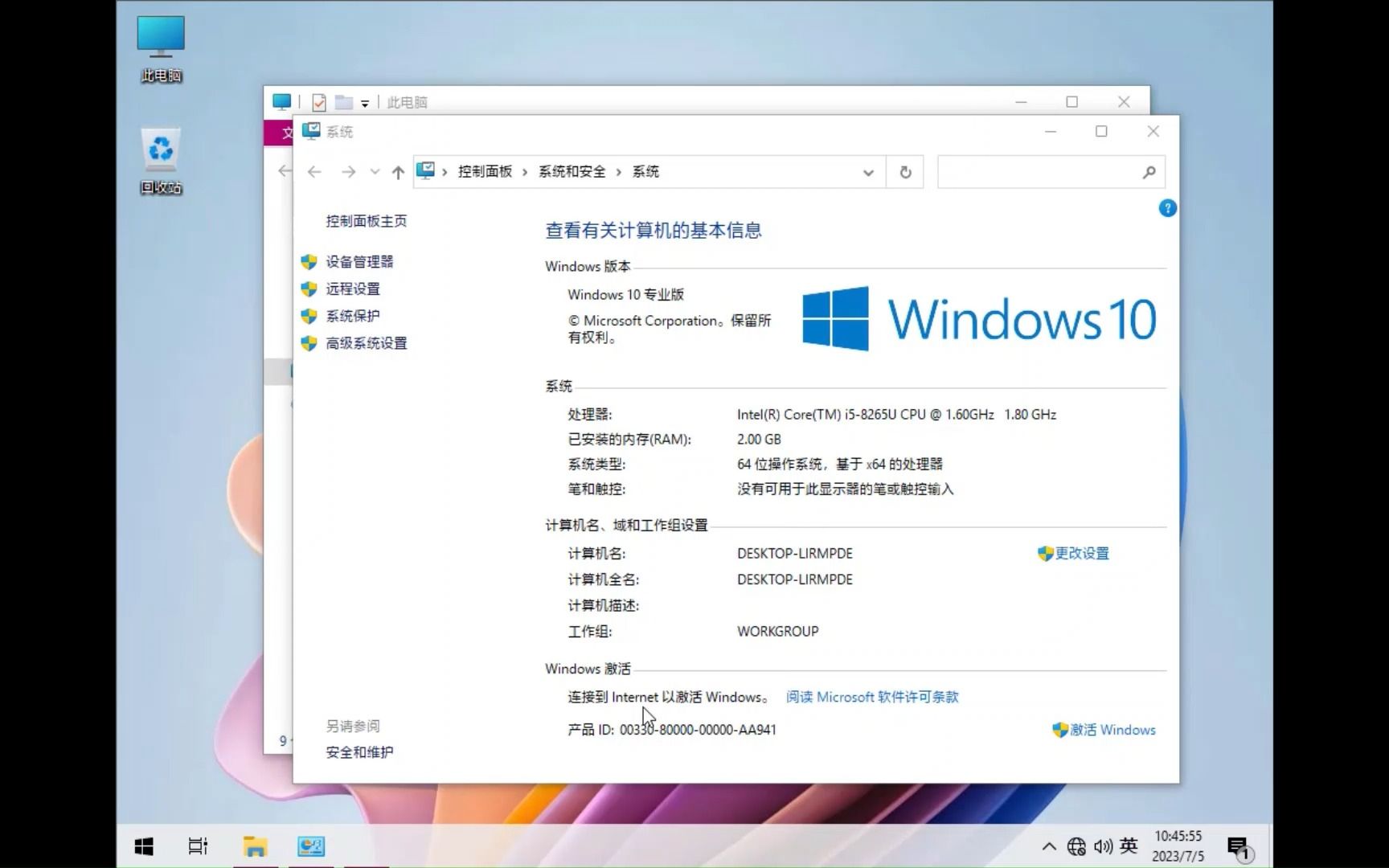Click 阅读 Microsoft 软件许可条款 link
Screen dimensions: 1389x868
[872, 698]
